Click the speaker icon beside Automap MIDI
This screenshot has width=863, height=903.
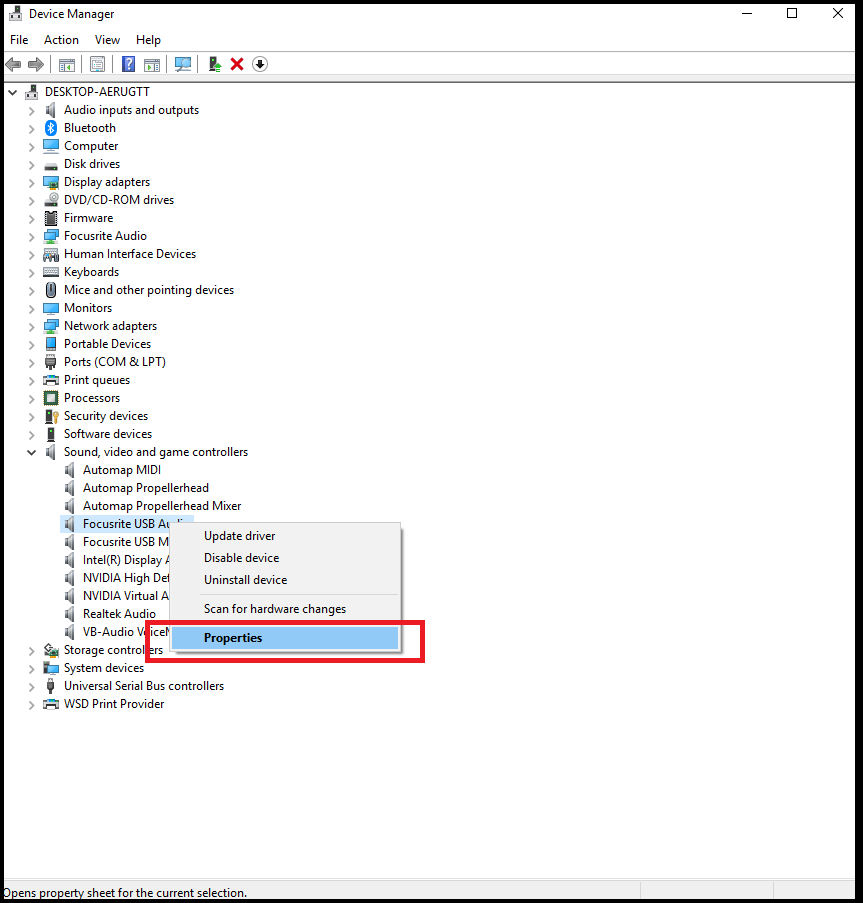(70, 470)
